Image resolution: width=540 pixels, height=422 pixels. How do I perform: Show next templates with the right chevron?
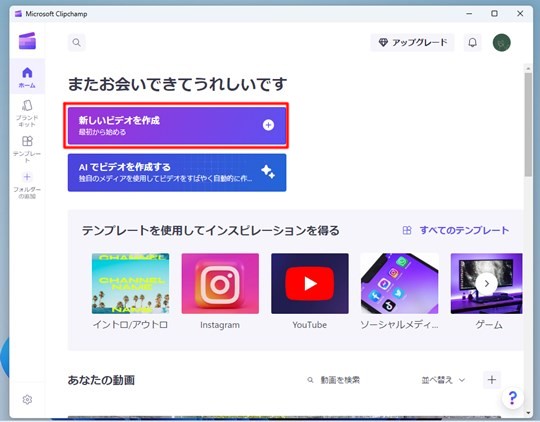(x=487, y=284)
